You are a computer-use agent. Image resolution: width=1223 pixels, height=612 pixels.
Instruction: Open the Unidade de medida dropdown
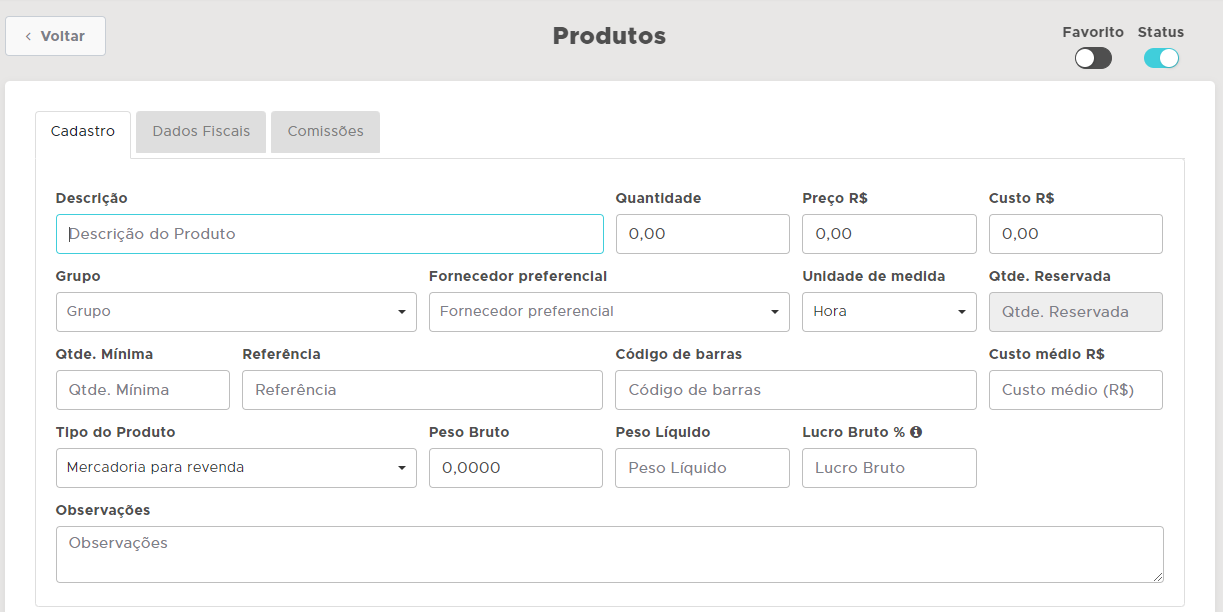point(889,312)
